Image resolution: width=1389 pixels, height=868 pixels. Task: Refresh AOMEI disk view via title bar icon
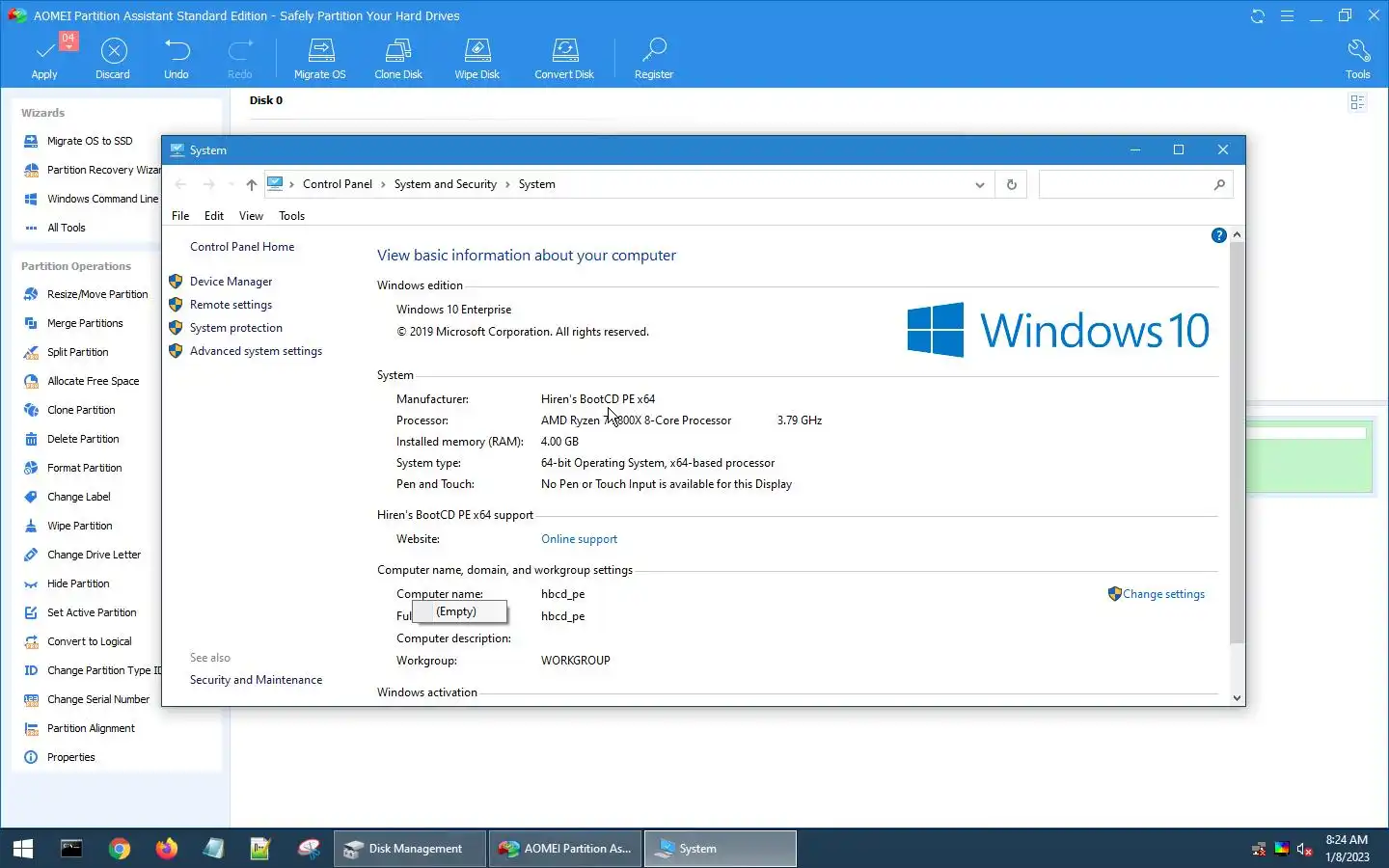tap(1258, 16)
